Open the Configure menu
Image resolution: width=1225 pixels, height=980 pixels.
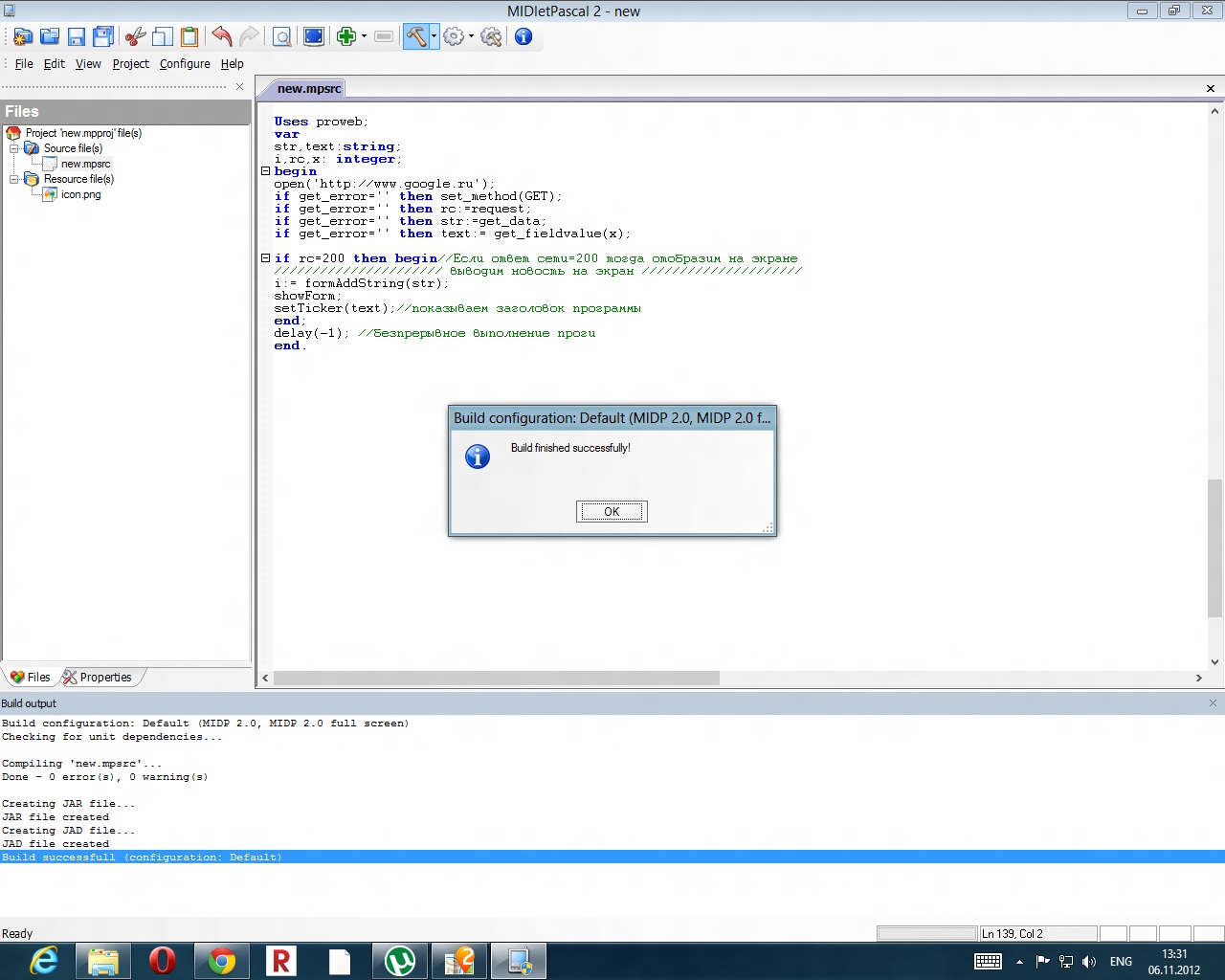pos(185,64)
